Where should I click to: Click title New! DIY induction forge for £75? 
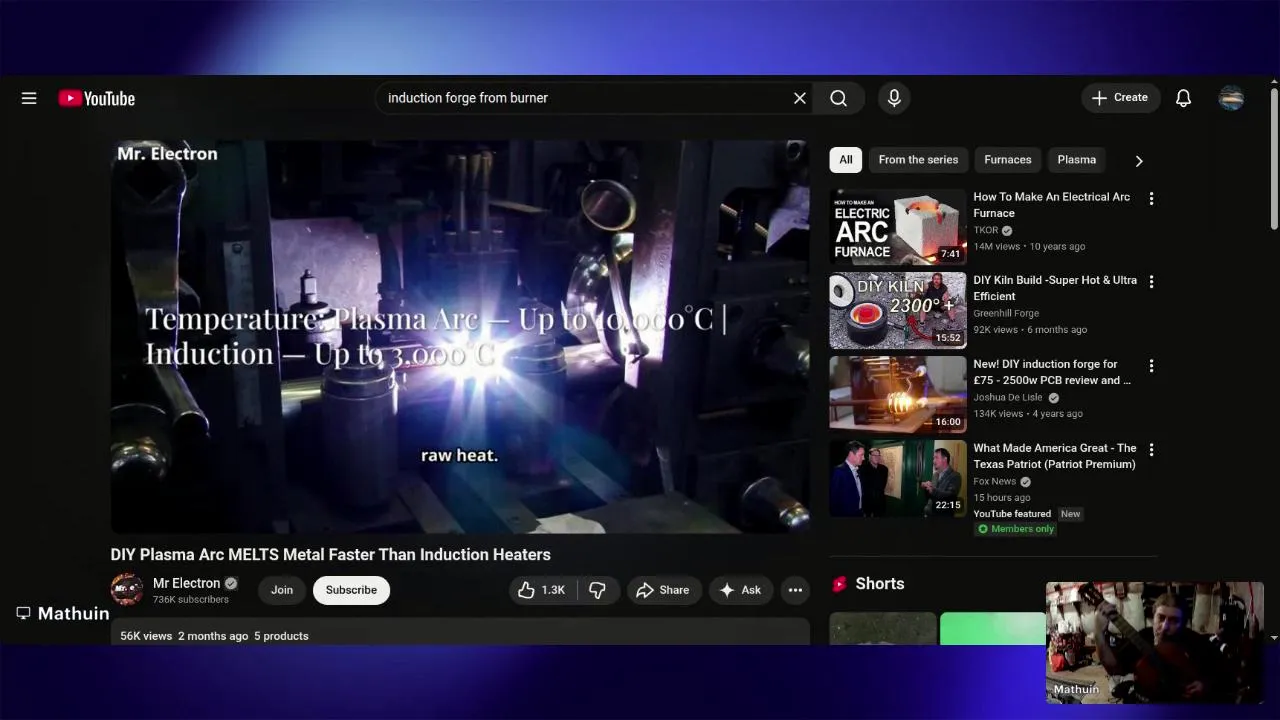tap(1052, 372)
